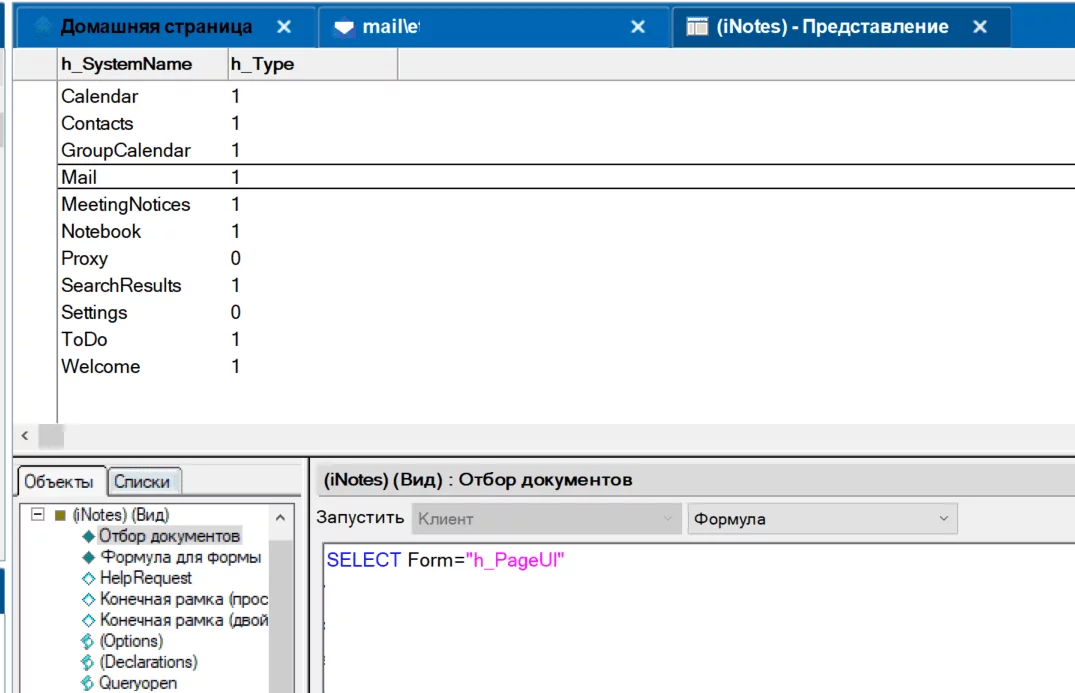Open the Формула language dropdown

point(822,519)
